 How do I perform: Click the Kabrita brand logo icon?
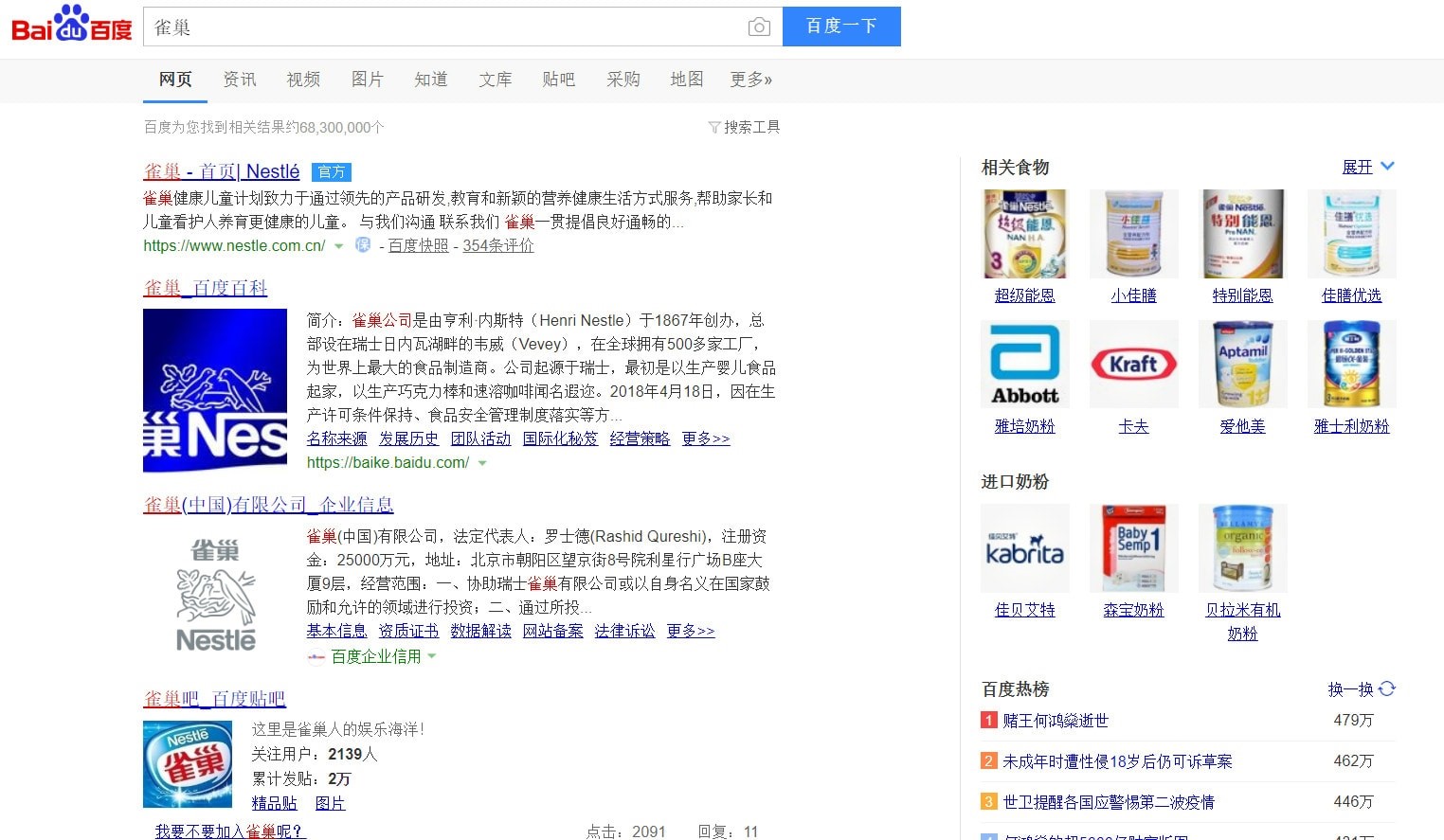click(1024, 547)
